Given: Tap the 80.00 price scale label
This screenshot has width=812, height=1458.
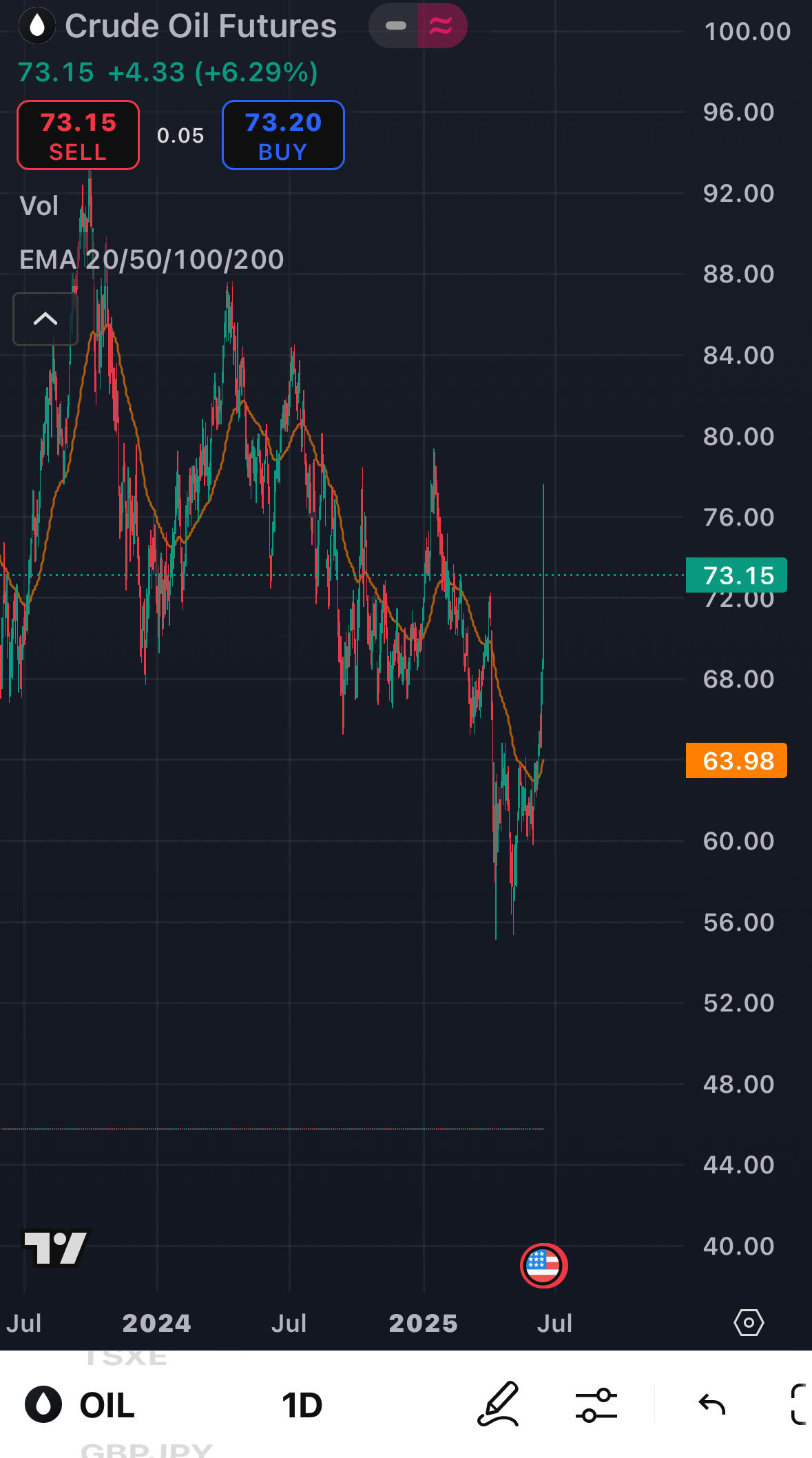Looking at the screenshot, I should [738, 437].
